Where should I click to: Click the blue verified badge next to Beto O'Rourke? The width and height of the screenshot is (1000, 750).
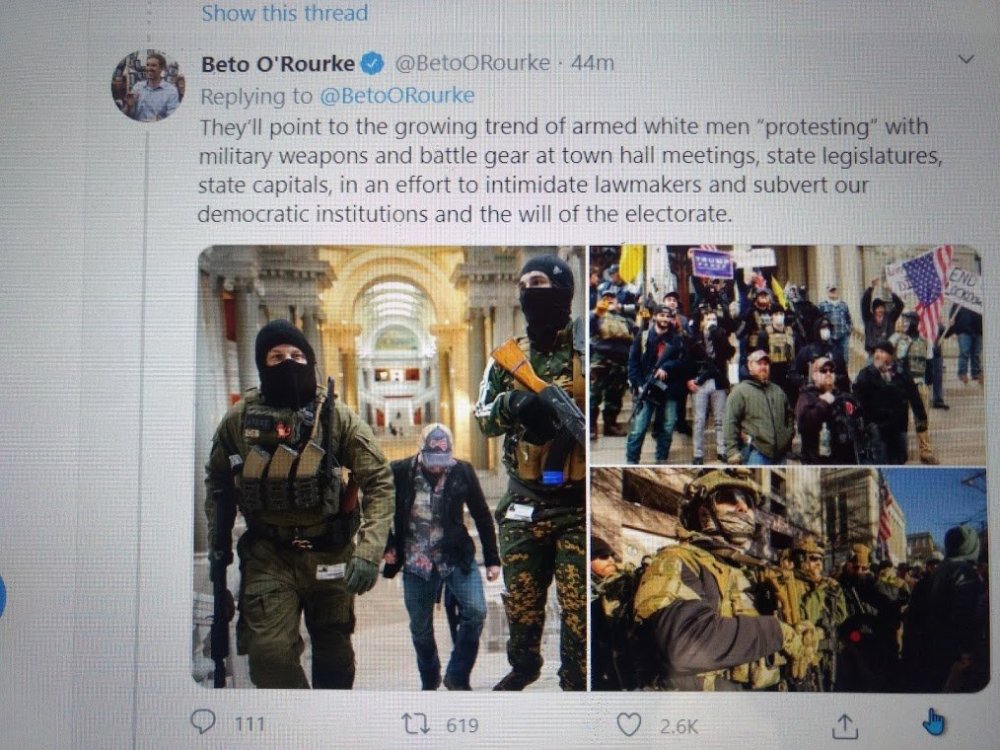372,63
